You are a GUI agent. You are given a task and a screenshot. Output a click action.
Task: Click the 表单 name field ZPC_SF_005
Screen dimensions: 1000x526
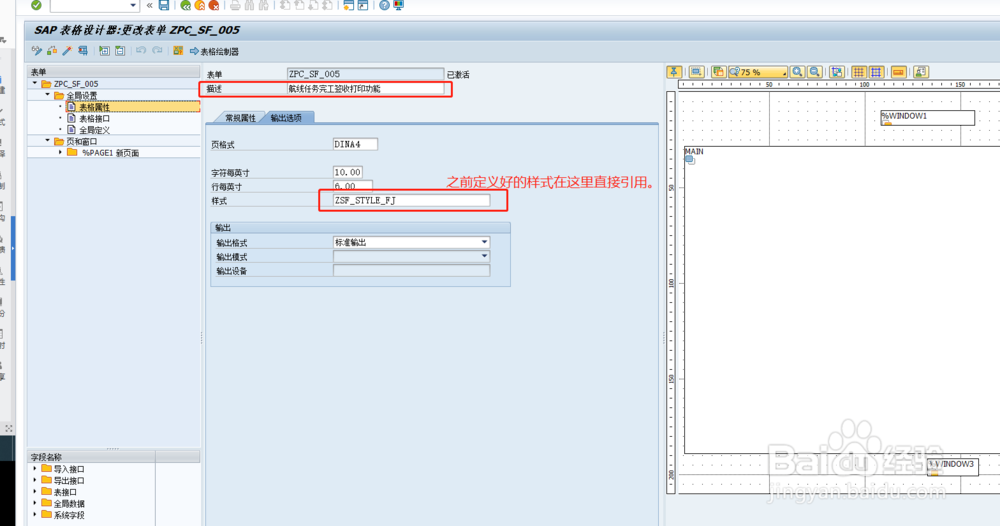tap(365, 74)
